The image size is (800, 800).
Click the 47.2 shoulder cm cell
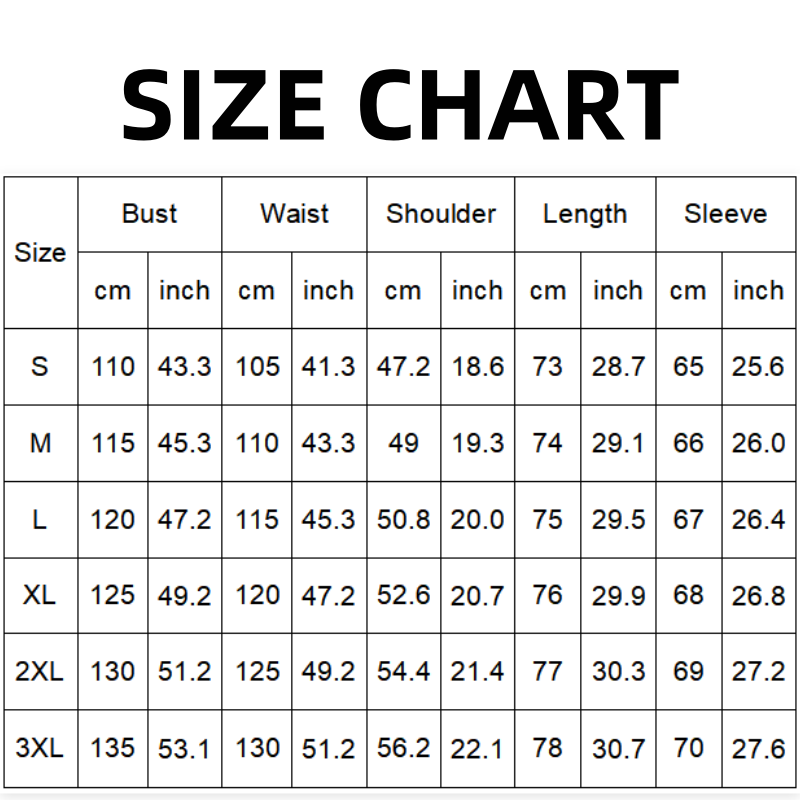(x=403, y=367)
